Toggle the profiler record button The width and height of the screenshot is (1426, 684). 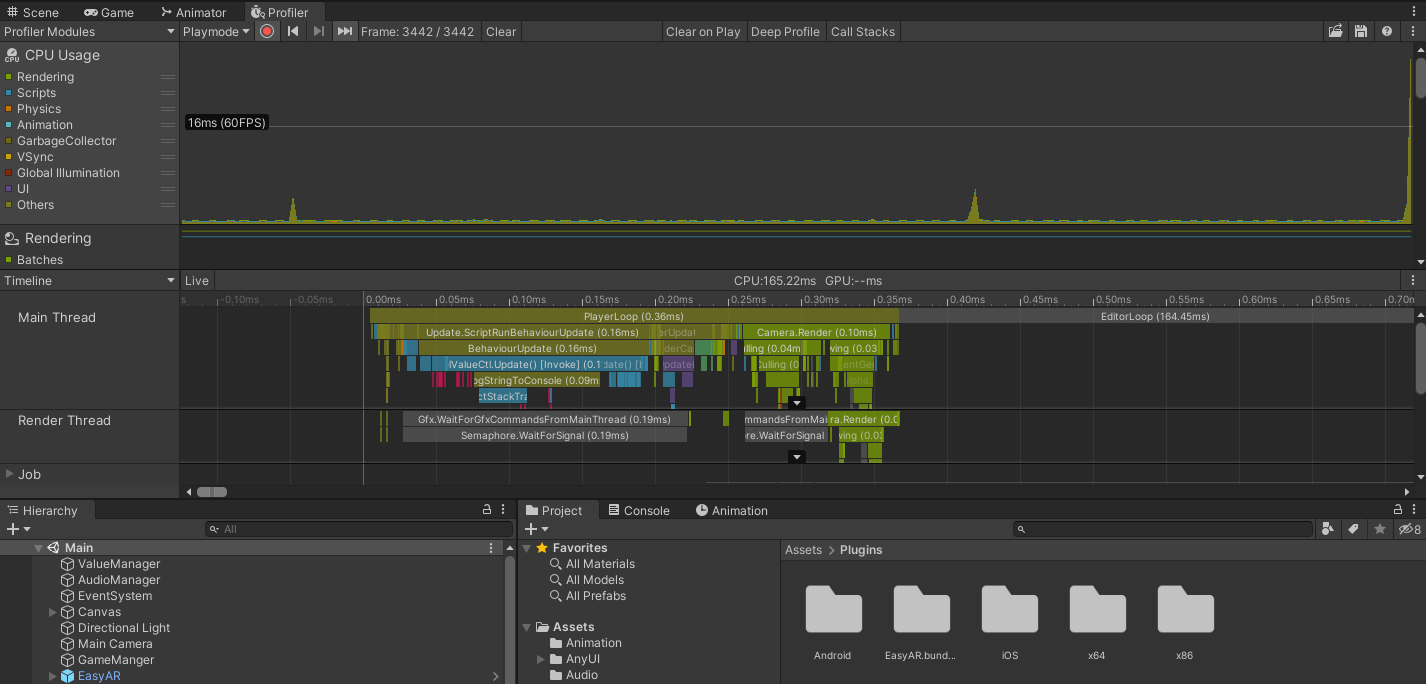[267, 32]
